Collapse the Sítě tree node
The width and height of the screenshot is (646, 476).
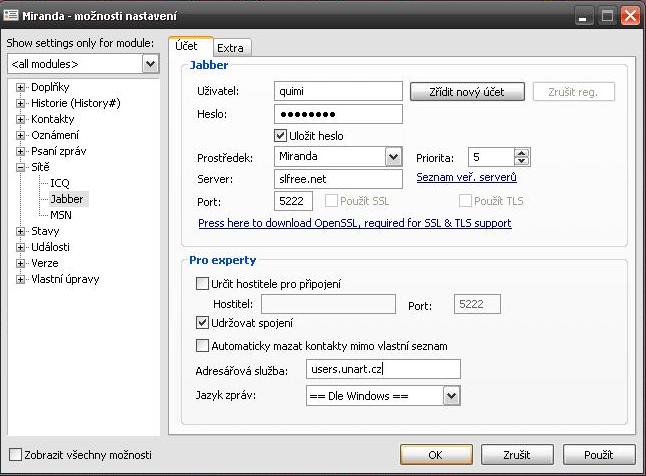tap(20, 167)
